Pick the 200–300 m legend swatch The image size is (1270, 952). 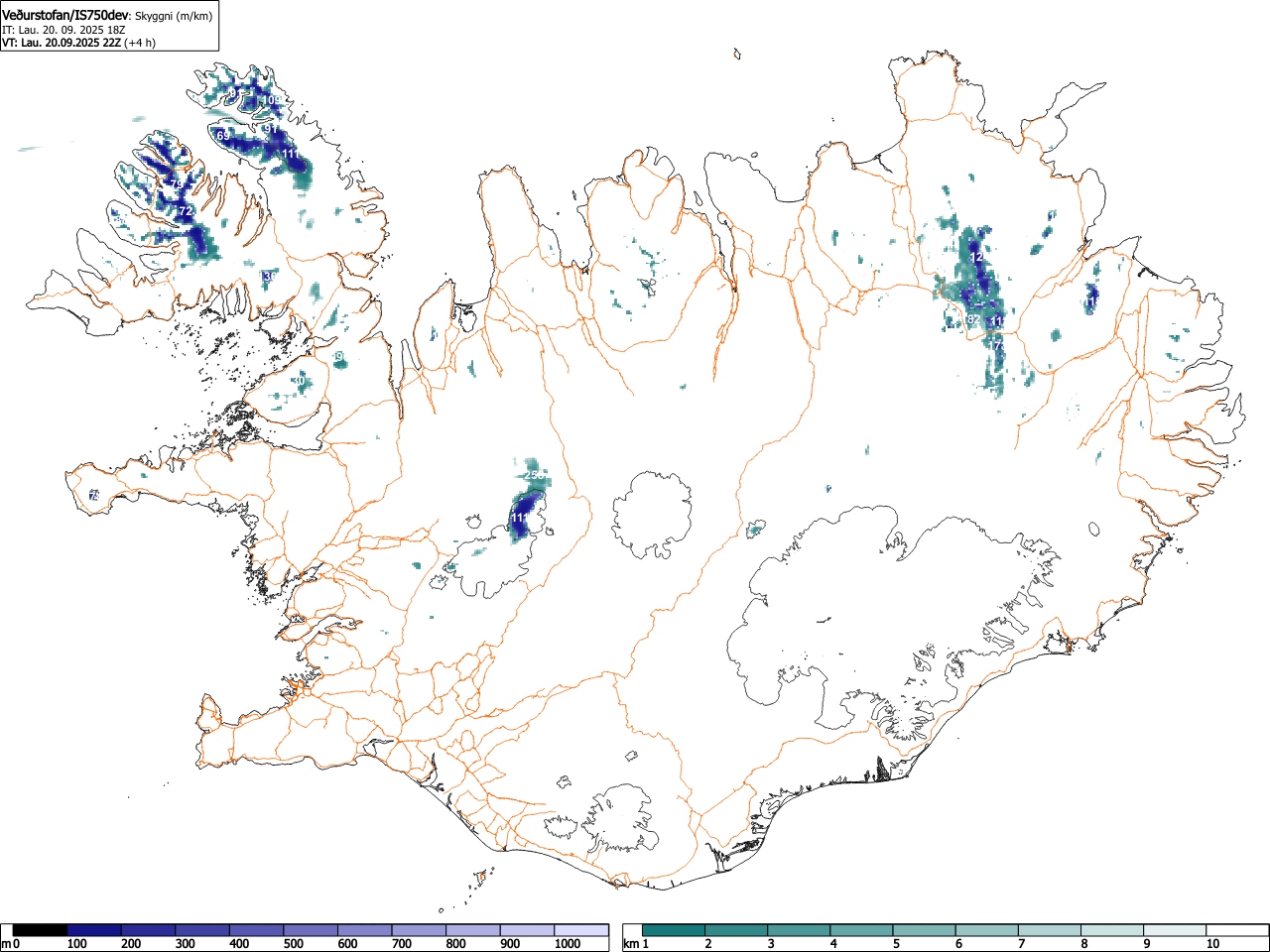tap(149, 930)
